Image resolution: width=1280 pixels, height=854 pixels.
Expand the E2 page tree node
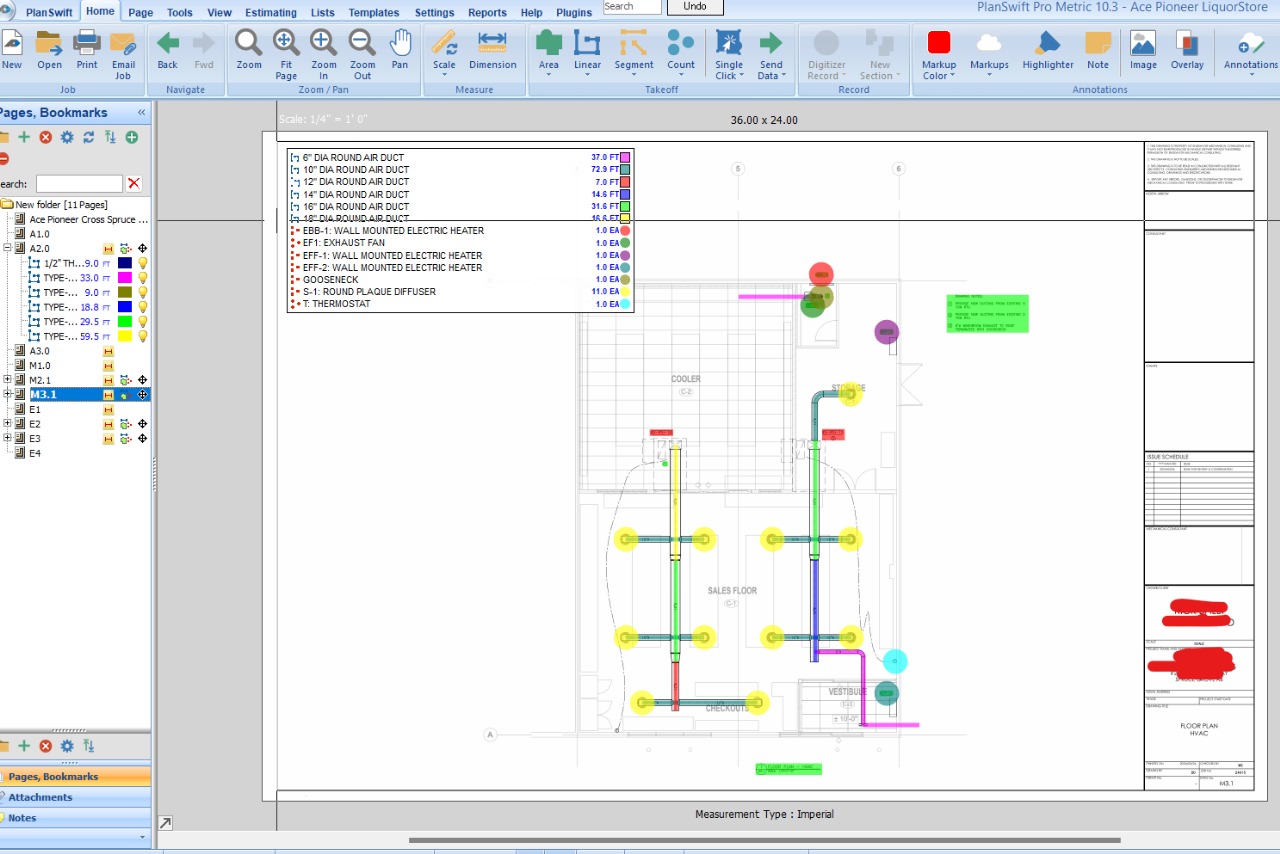click(x=8, y=424)
